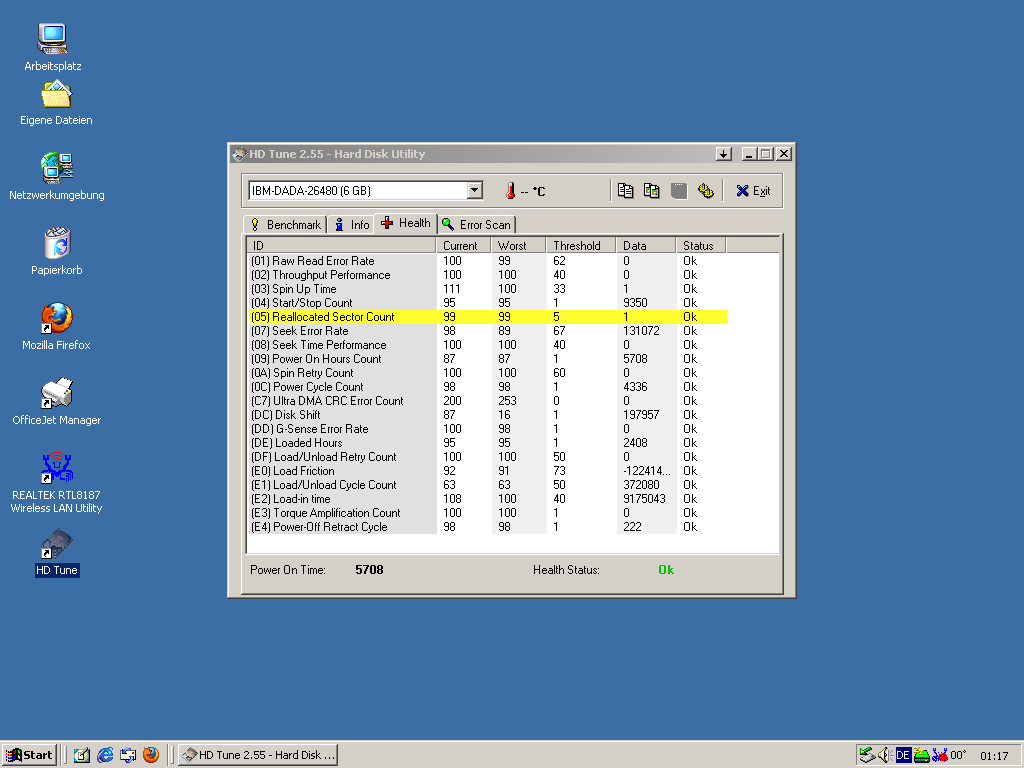The width and height of the screenshot is (1024, 768).
Task: Select the Throughput Performance row
Action: click(x=487, y=275)
